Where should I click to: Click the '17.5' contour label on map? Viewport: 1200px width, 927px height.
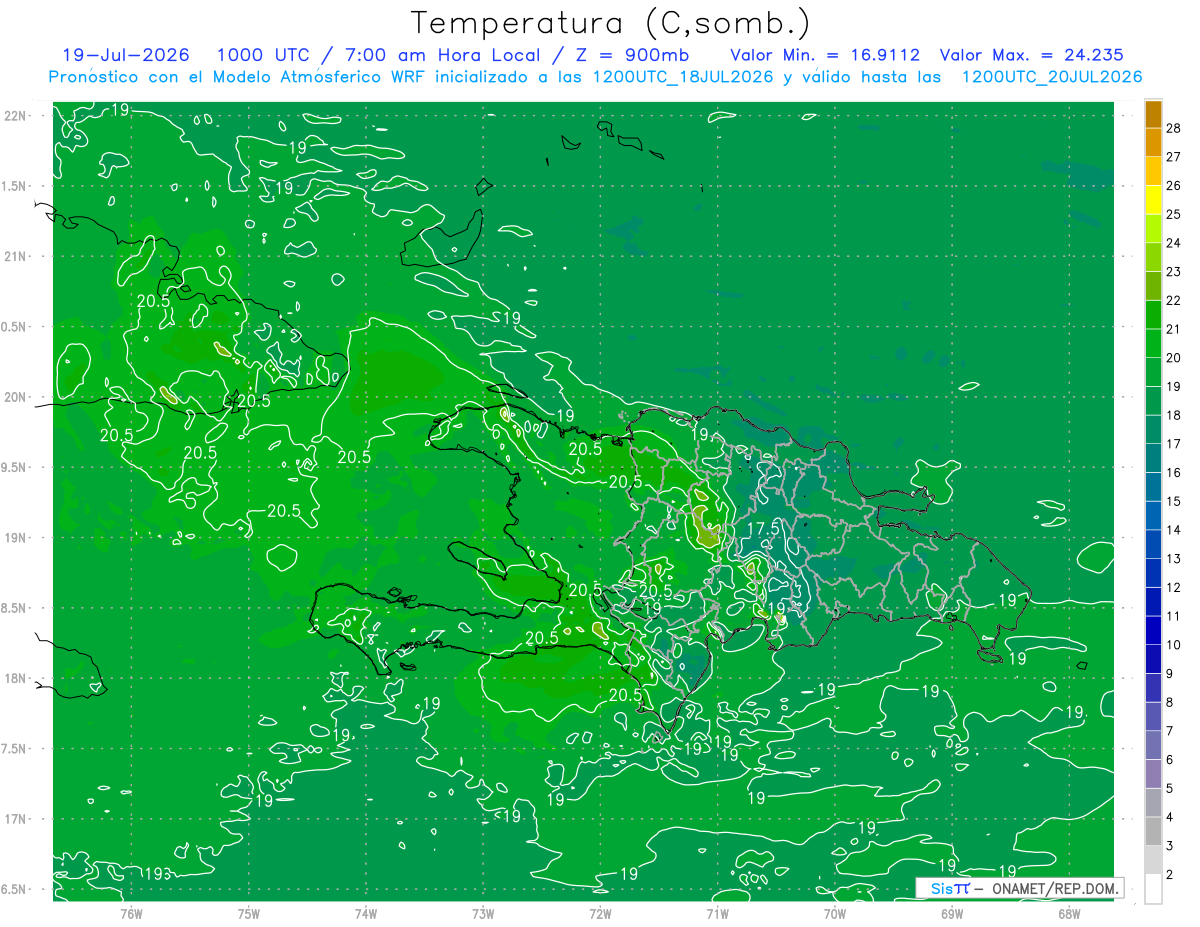click(763, 528)
